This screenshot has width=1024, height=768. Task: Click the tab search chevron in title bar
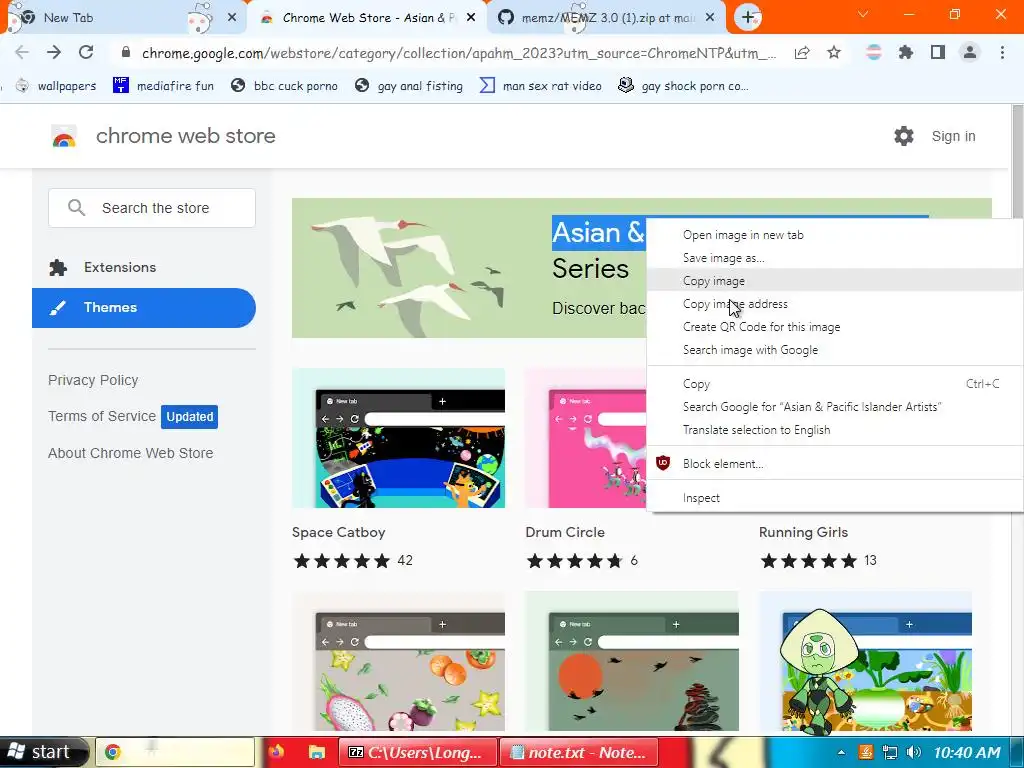pyautogui.click(x=863, y=14)
